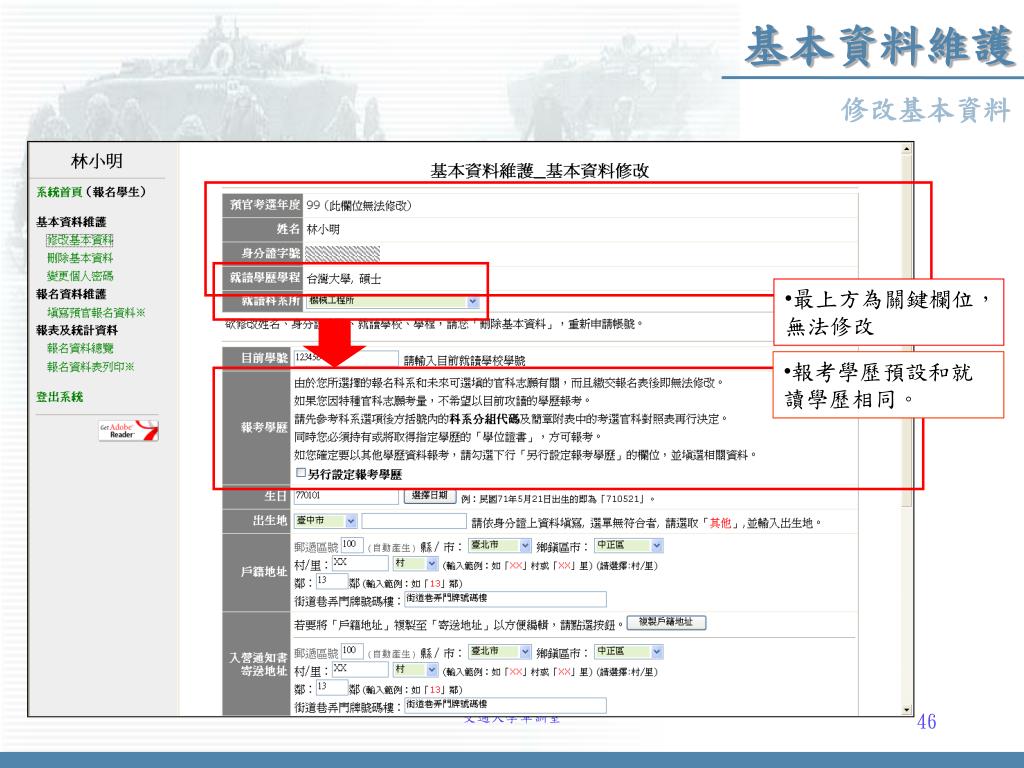
Task: Click 寄送地址 街道巷弄門牌號碼樓 field
Action: [x=505, y=705]
